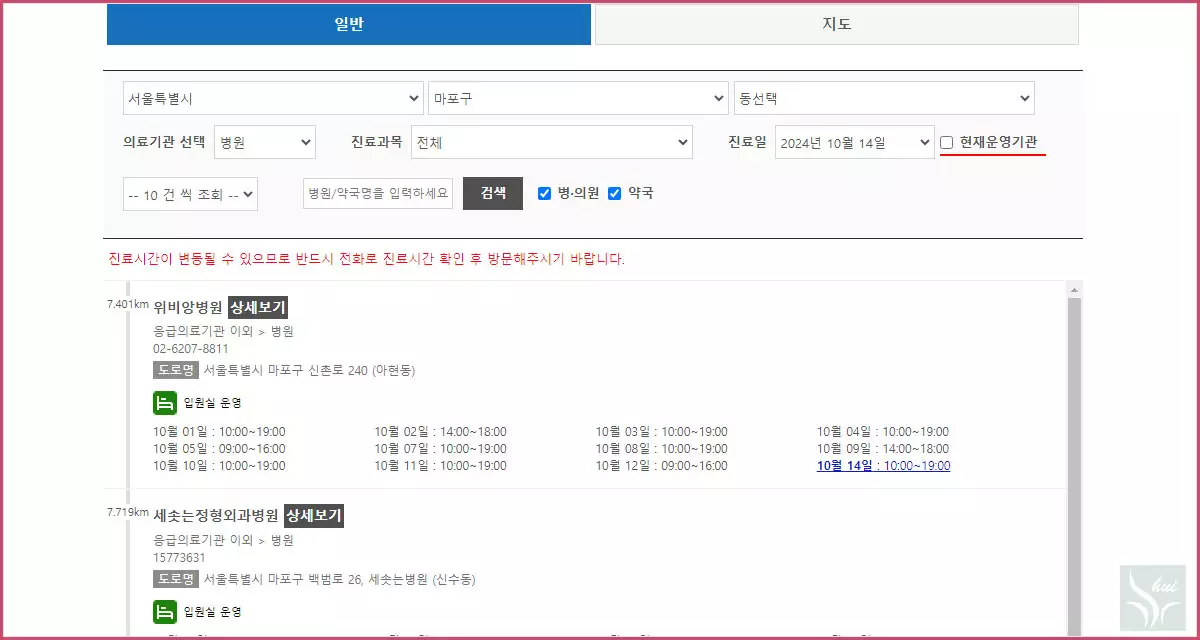Click the underlined 10월 14일 hours link
Viewport: 1200px width, 640px height.
(882, 464)
